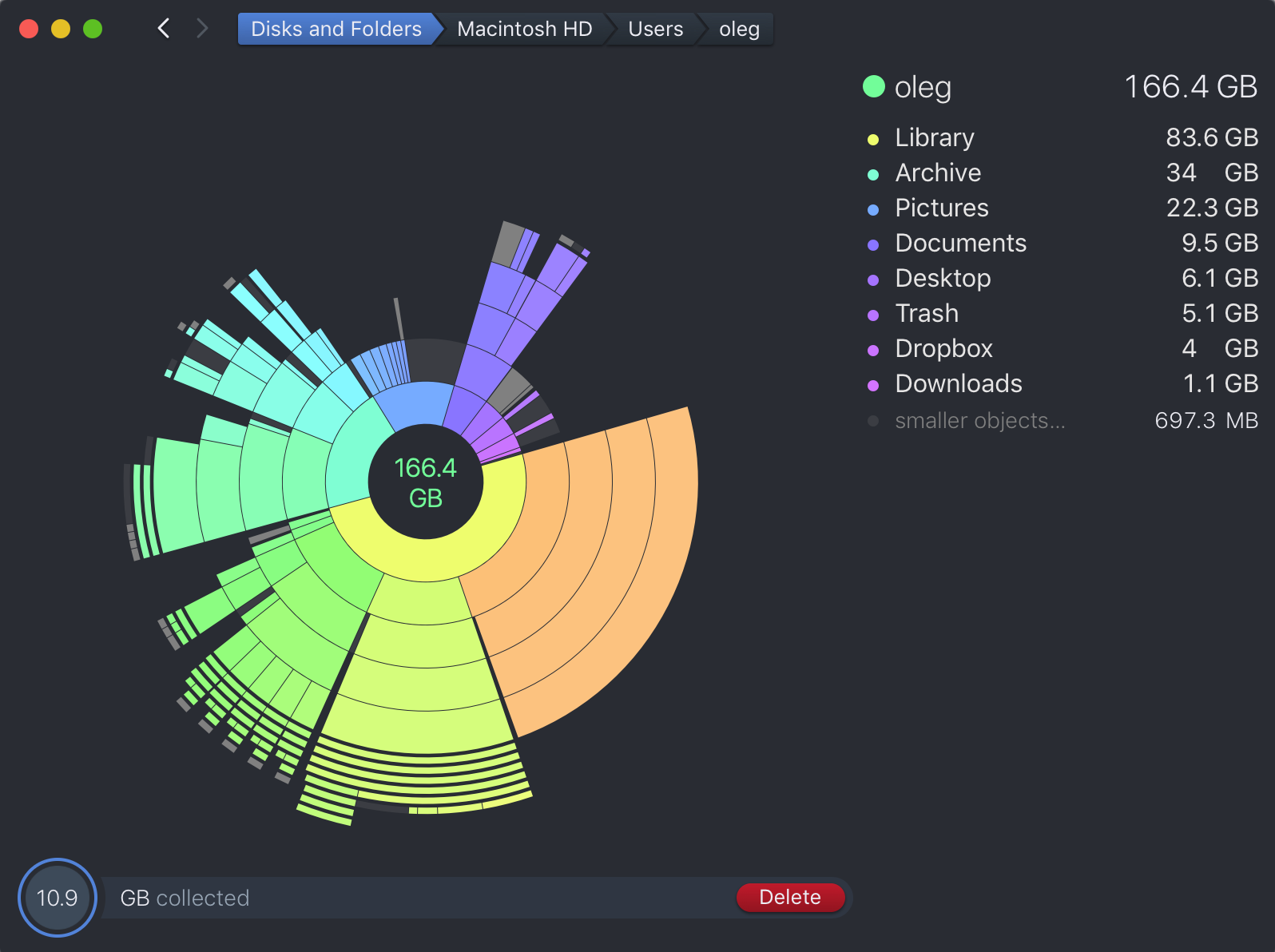Click the 10.9 GB collector circle
Screen dimensions: 1275x952
tap(58, 898)
